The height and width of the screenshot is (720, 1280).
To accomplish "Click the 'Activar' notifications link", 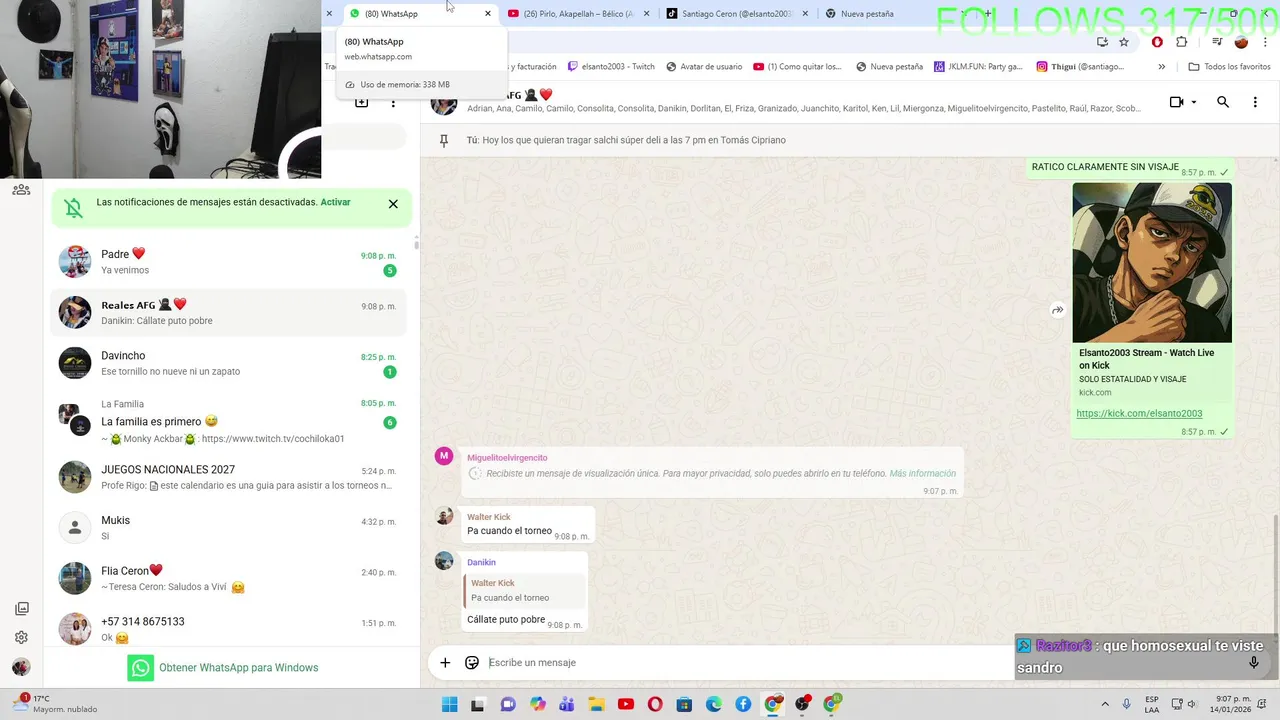I will pos(335,202).
